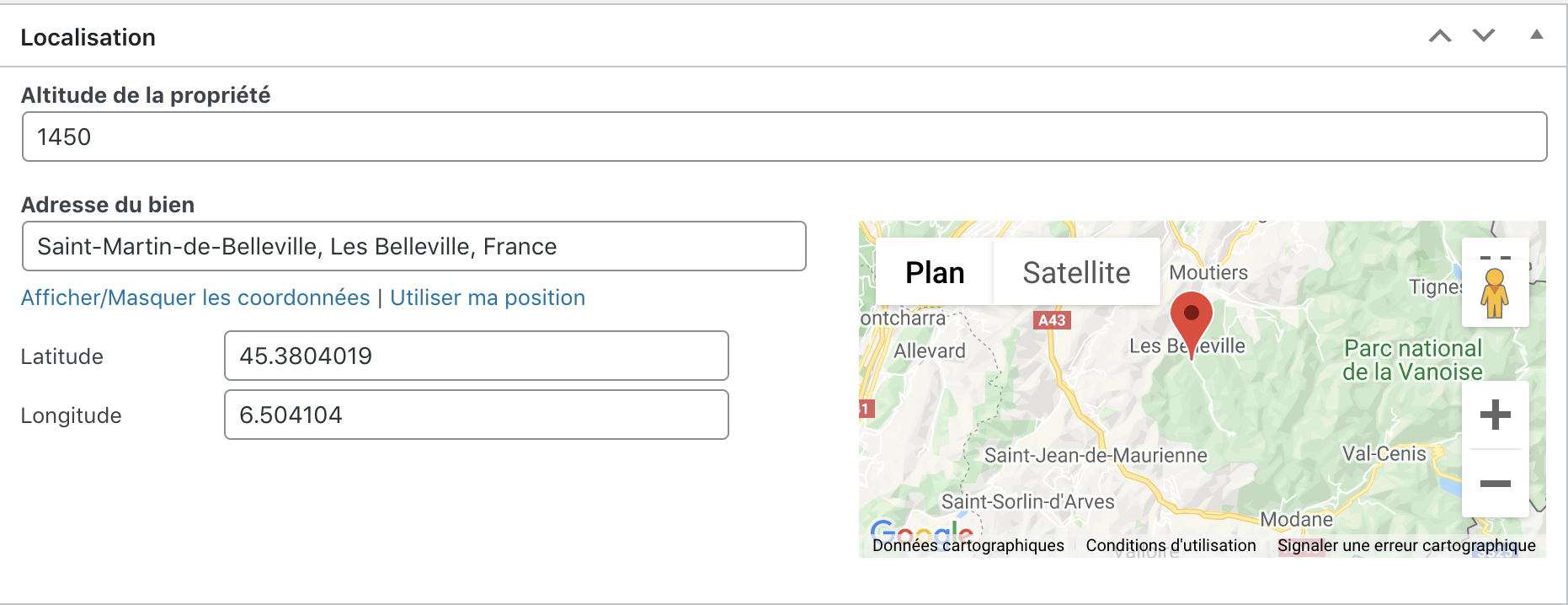Click Données cartographiques on the map

coord(968,545)
